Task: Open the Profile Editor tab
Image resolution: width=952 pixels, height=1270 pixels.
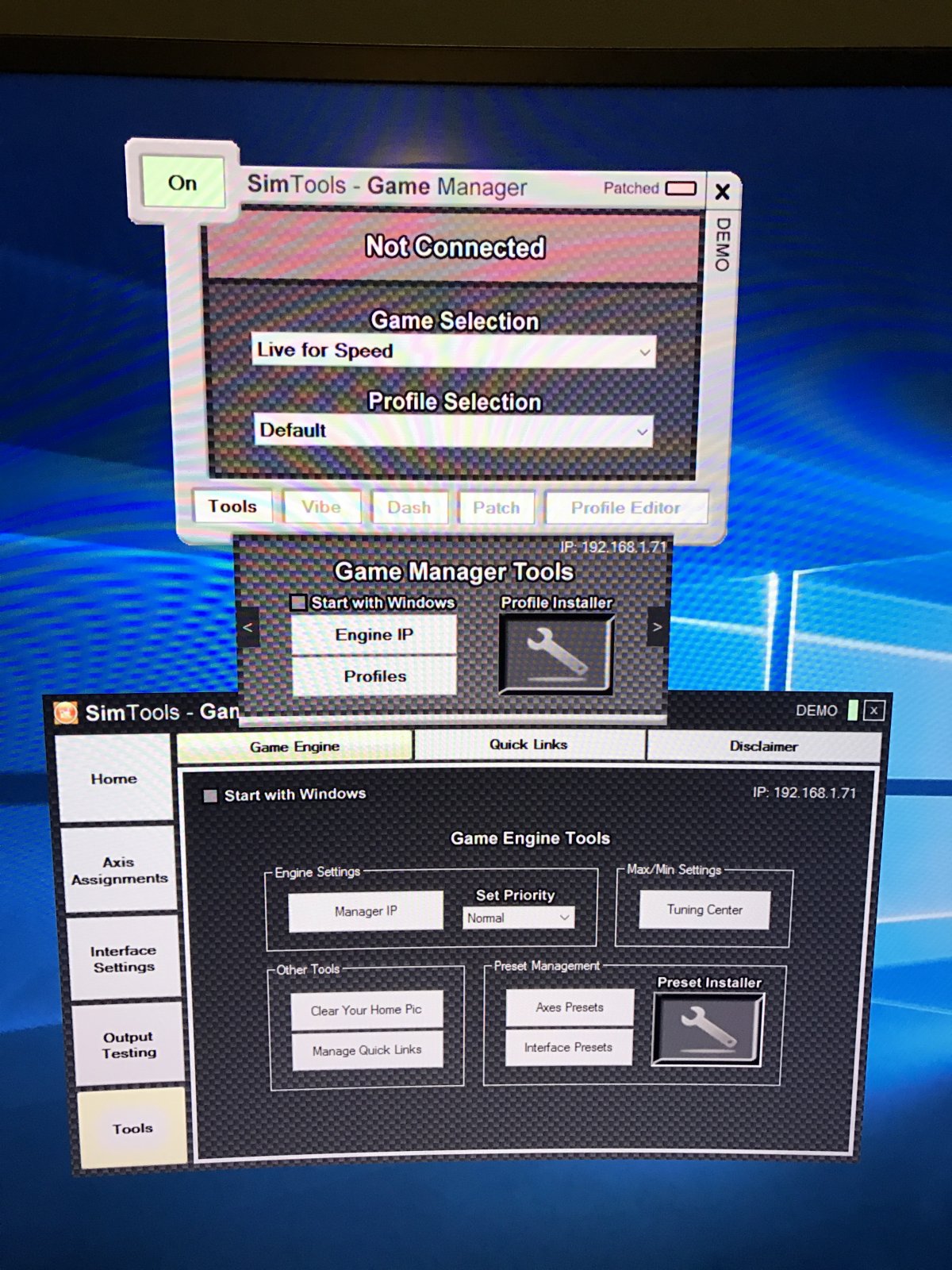Action: pos(626,508)
